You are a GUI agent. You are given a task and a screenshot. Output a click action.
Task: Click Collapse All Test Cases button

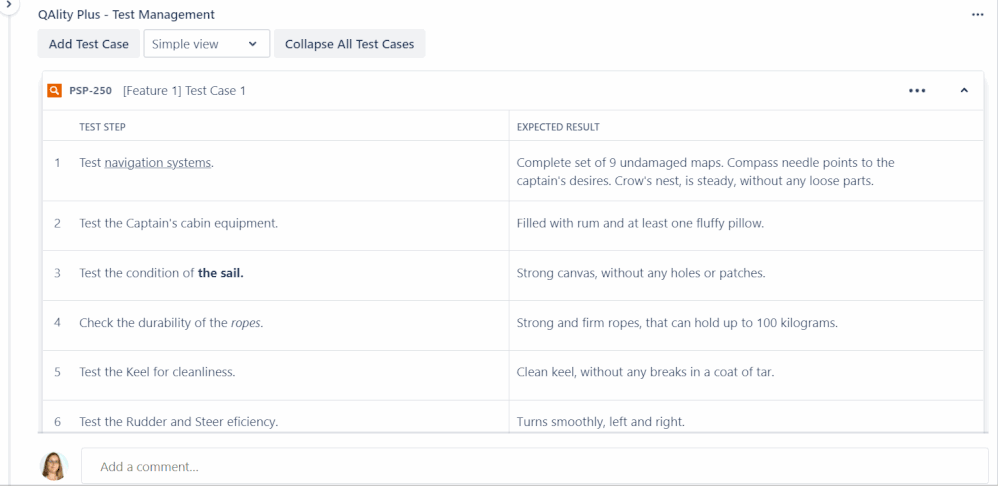[x=349, y=44]
